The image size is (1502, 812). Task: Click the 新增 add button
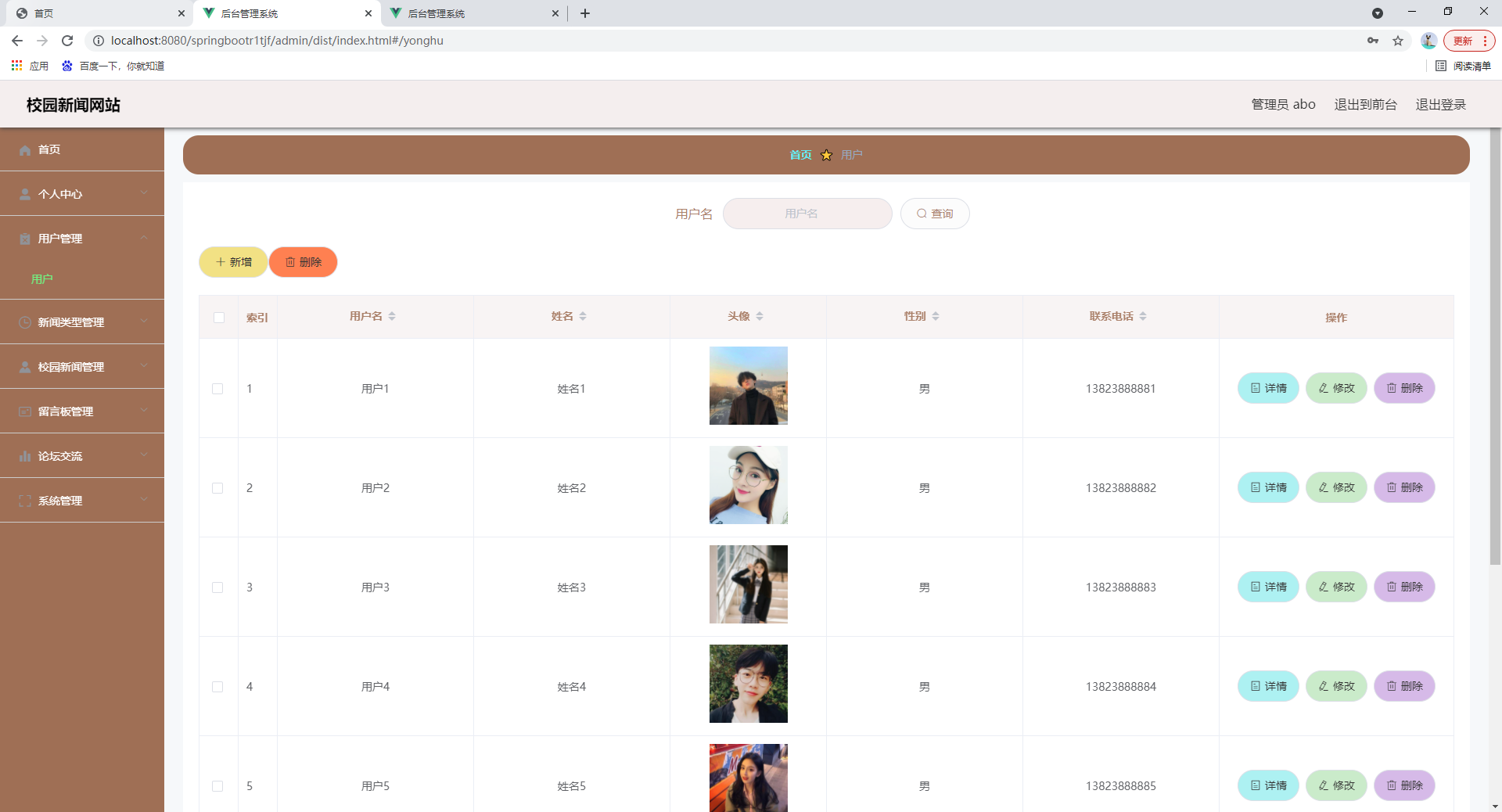pos(233,262)
